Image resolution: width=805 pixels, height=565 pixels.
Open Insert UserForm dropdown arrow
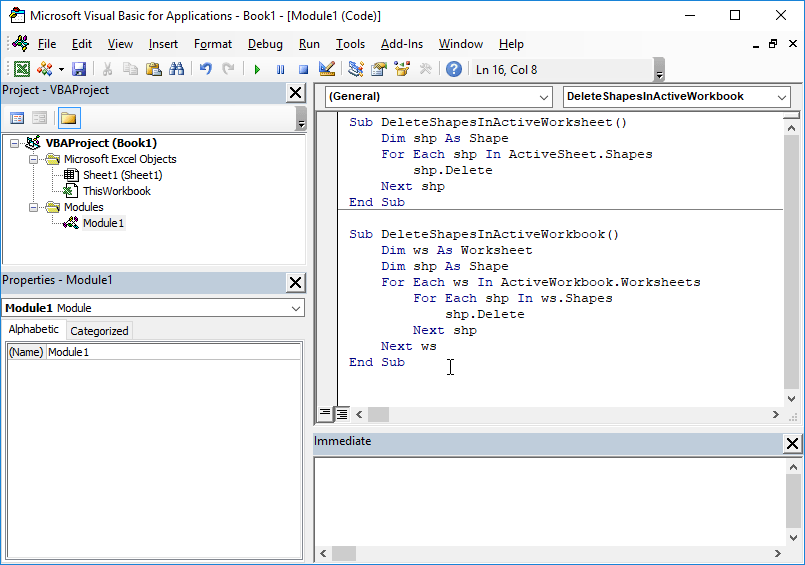(61, 69)
